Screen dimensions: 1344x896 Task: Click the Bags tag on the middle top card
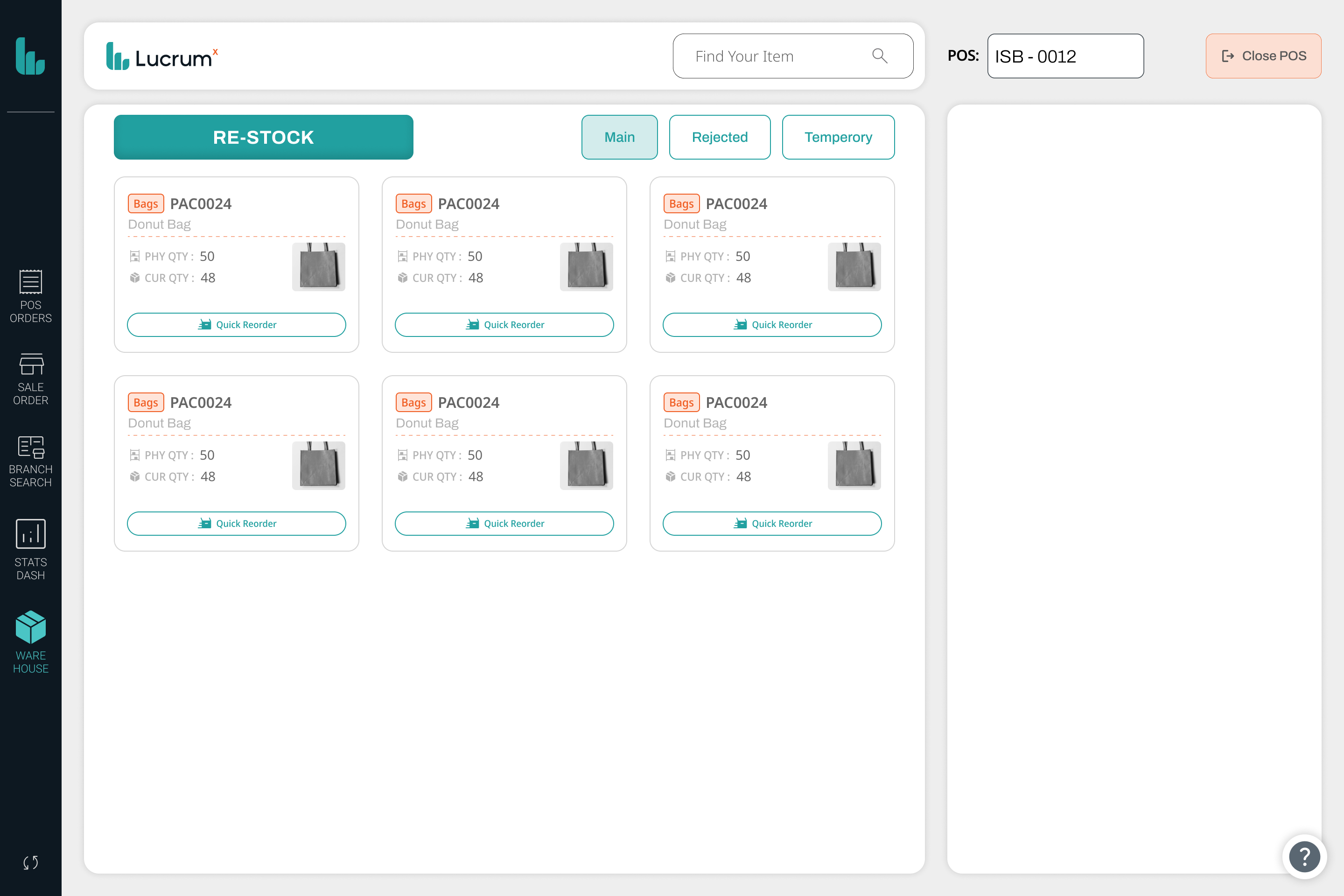point(414,204)
